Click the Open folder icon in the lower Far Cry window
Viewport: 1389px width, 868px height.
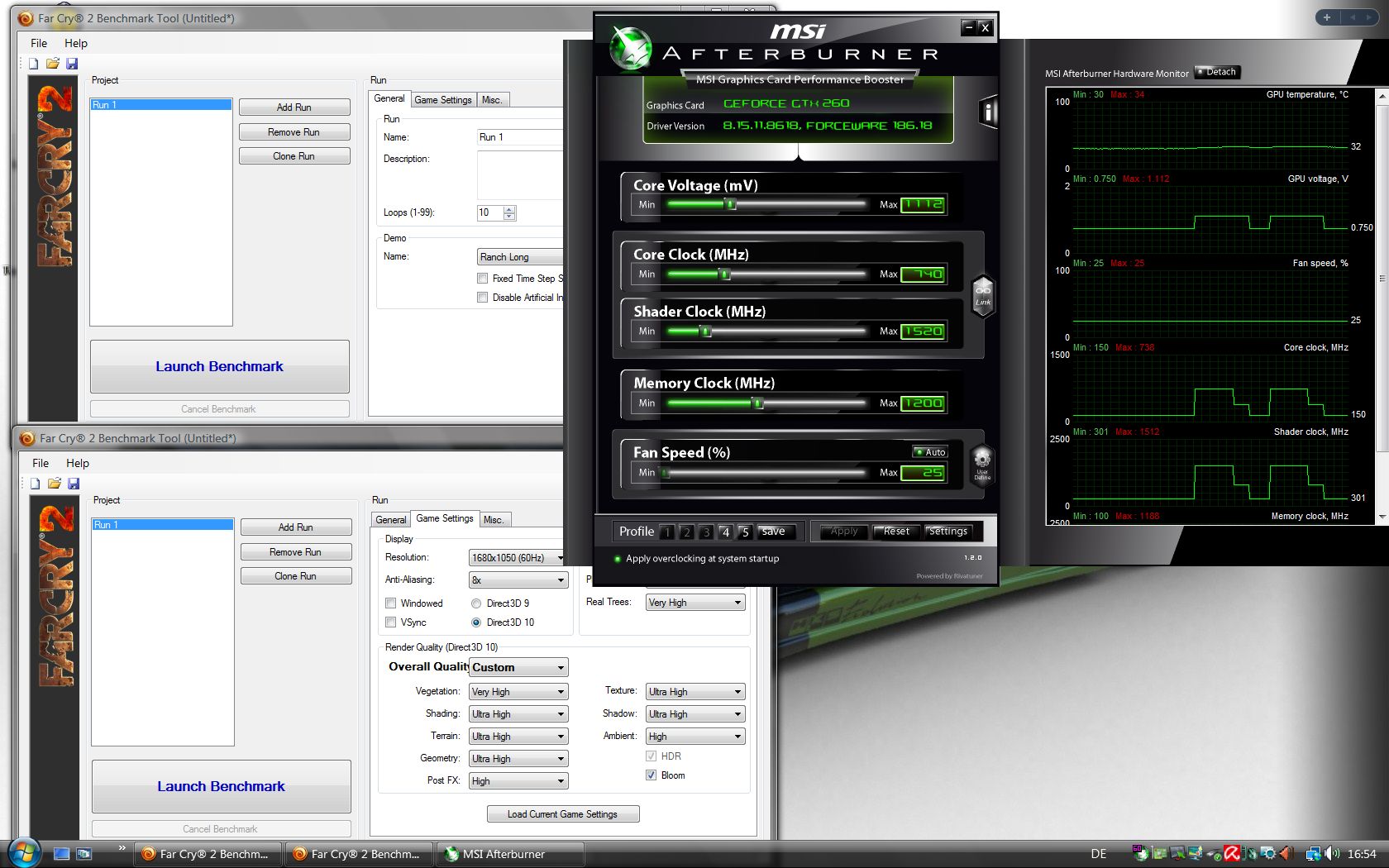click(55, 484)
